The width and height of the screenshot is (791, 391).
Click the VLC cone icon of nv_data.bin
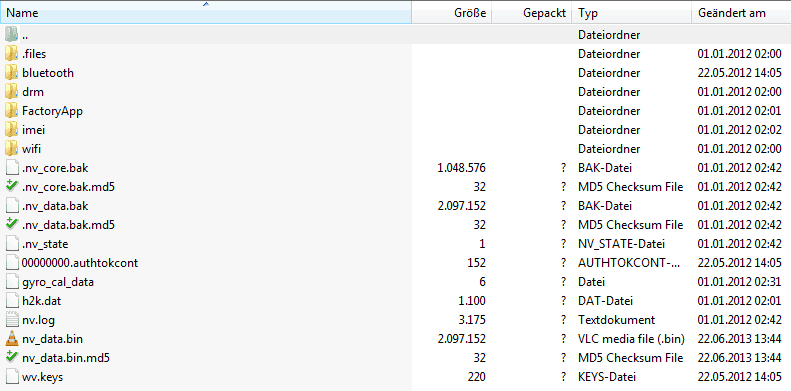pyautogui.click(x=11, y=339)
